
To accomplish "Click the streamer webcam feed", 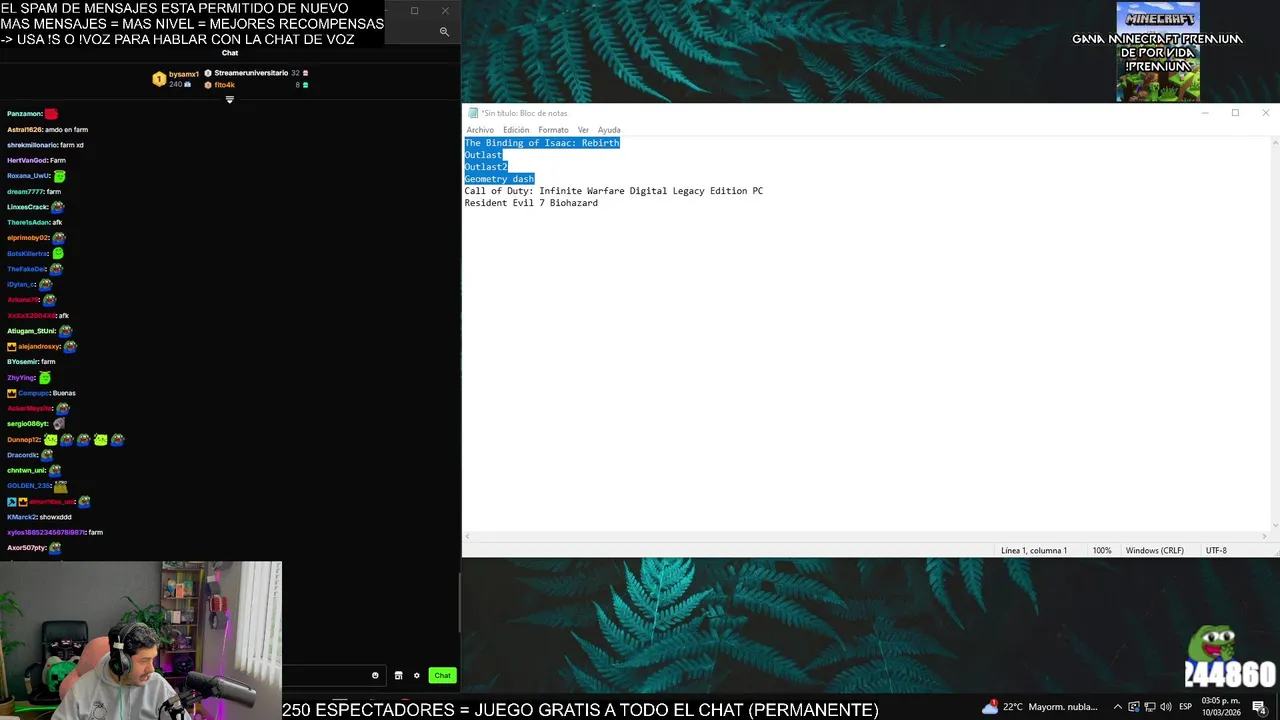I will [141, 640].
